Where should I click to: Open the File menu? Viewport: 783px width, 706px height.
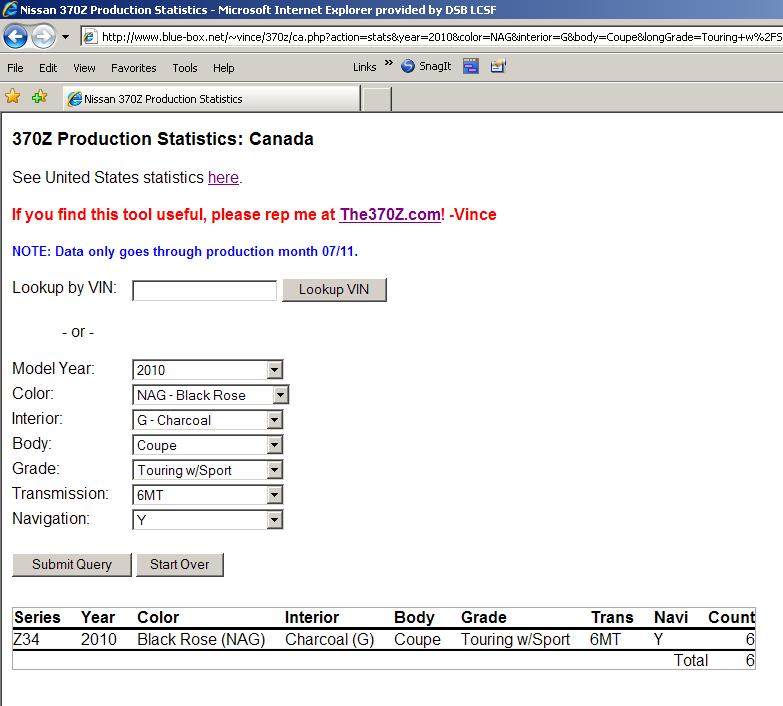click(15, 68)
